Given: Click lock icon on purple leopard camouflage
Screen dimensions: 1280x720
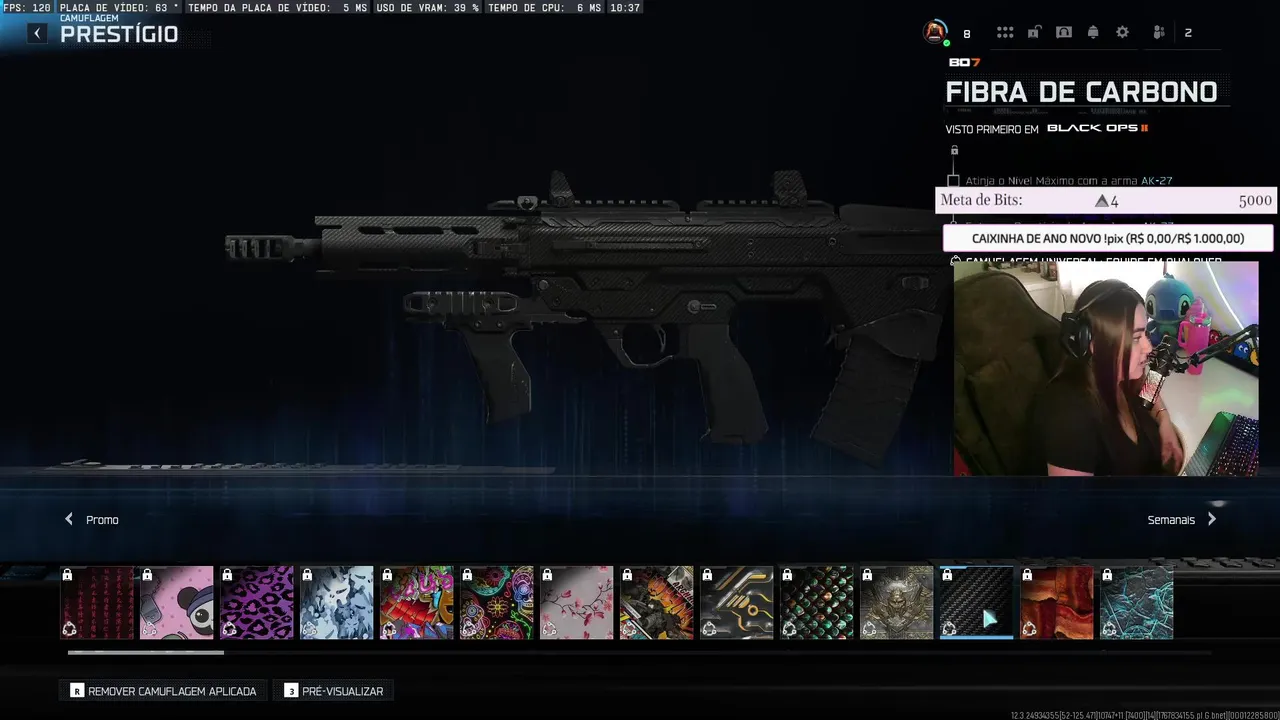Looking at the screenshot, I should (227, 575).
